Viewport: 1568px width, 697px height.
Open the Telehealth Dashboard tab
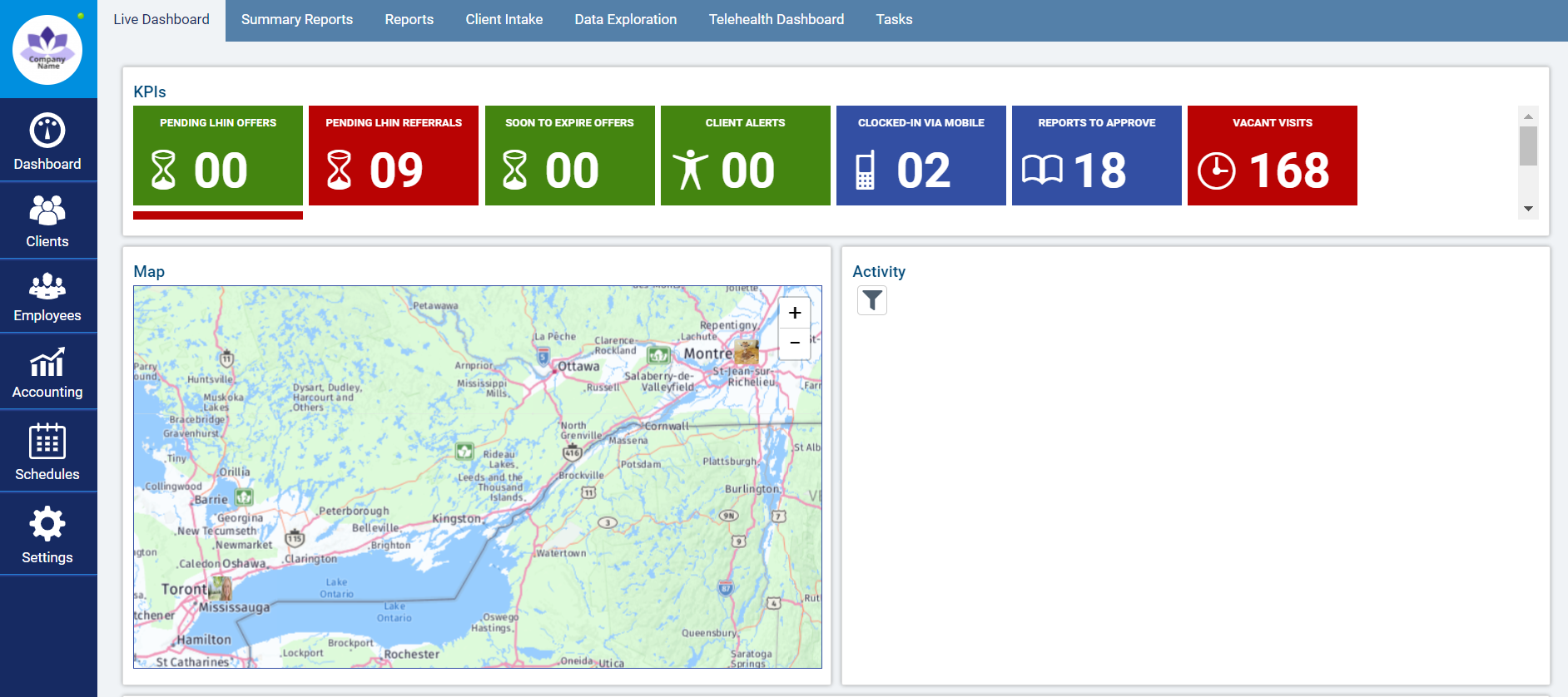point(776,20)
